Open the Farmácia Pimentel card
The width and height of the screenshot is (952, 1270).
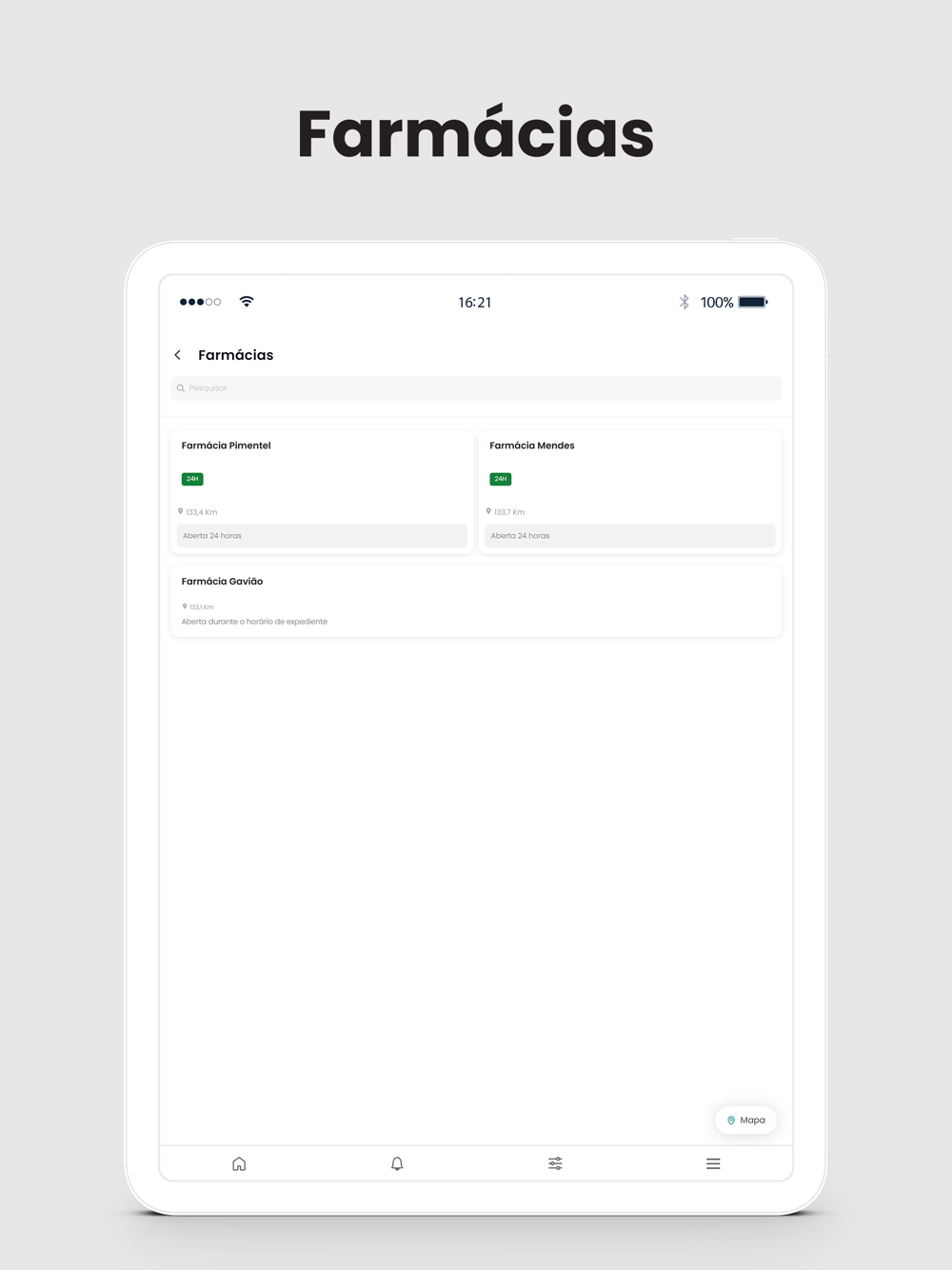[x=322, y=491]
